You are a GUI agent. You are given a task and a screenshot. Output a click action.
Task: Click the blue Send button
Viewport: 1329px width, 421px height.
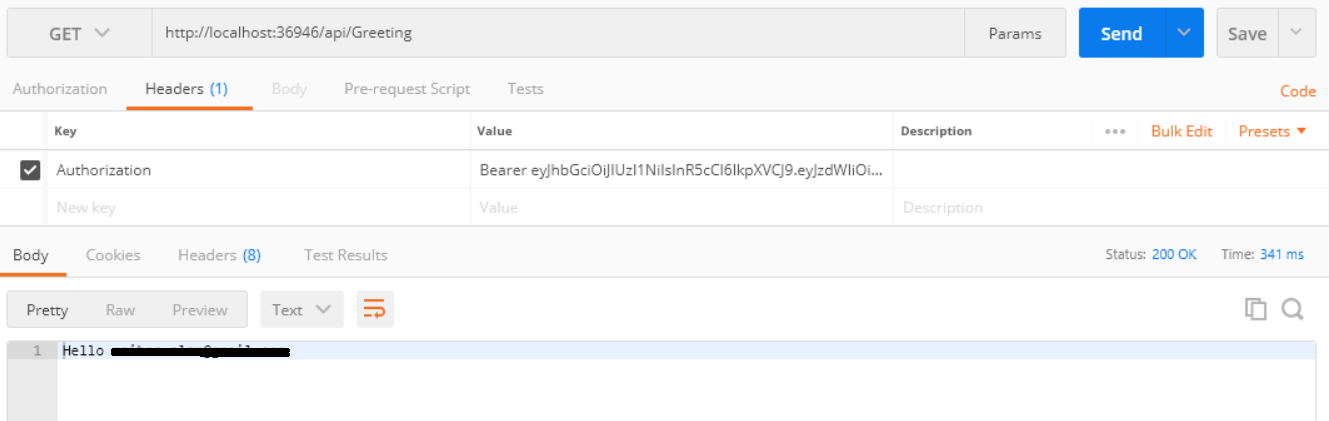(1121, 34)
